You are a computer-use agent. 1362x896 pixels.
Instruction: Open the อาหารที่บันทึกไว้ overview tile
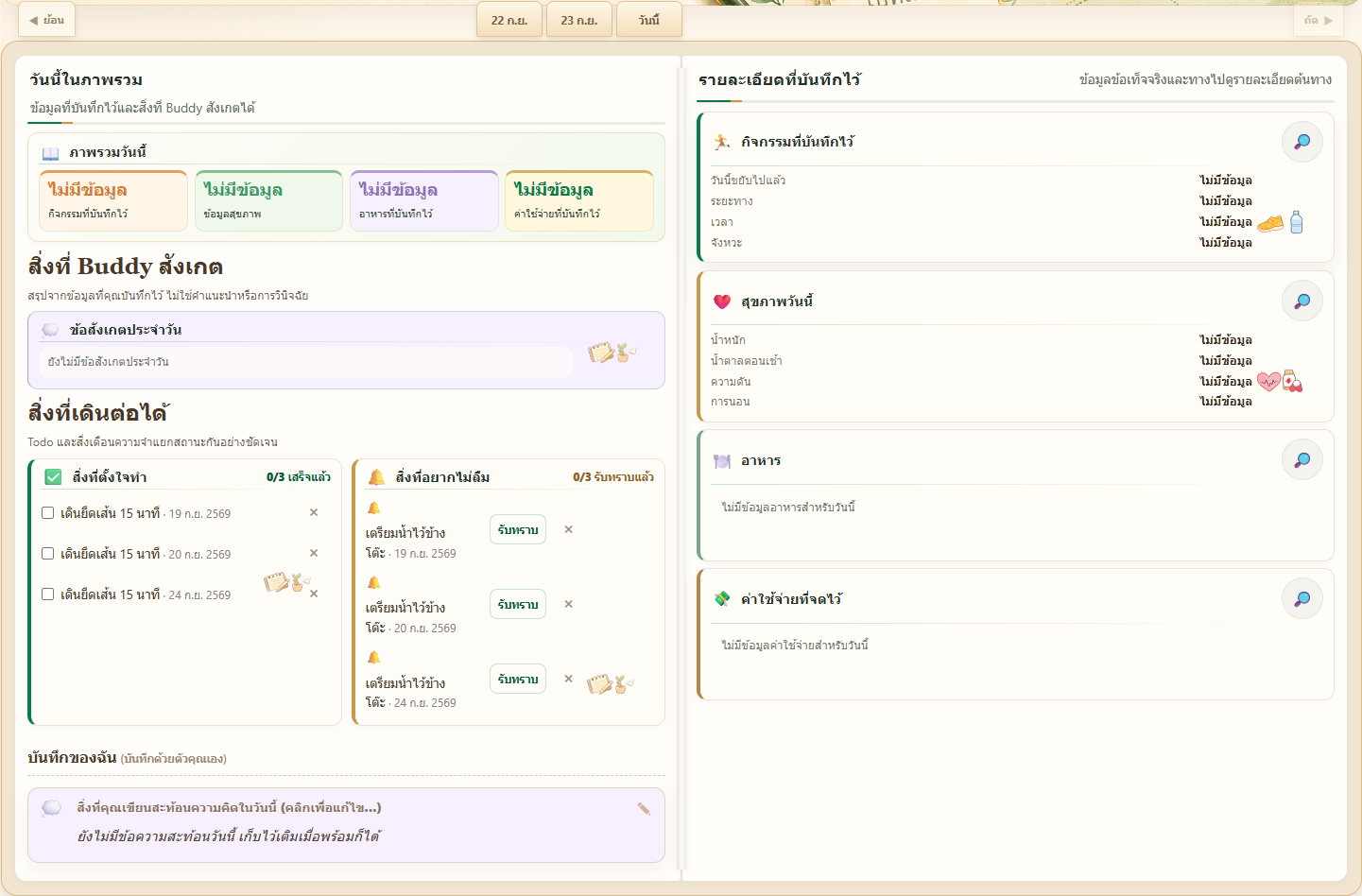tap(424, 200)
